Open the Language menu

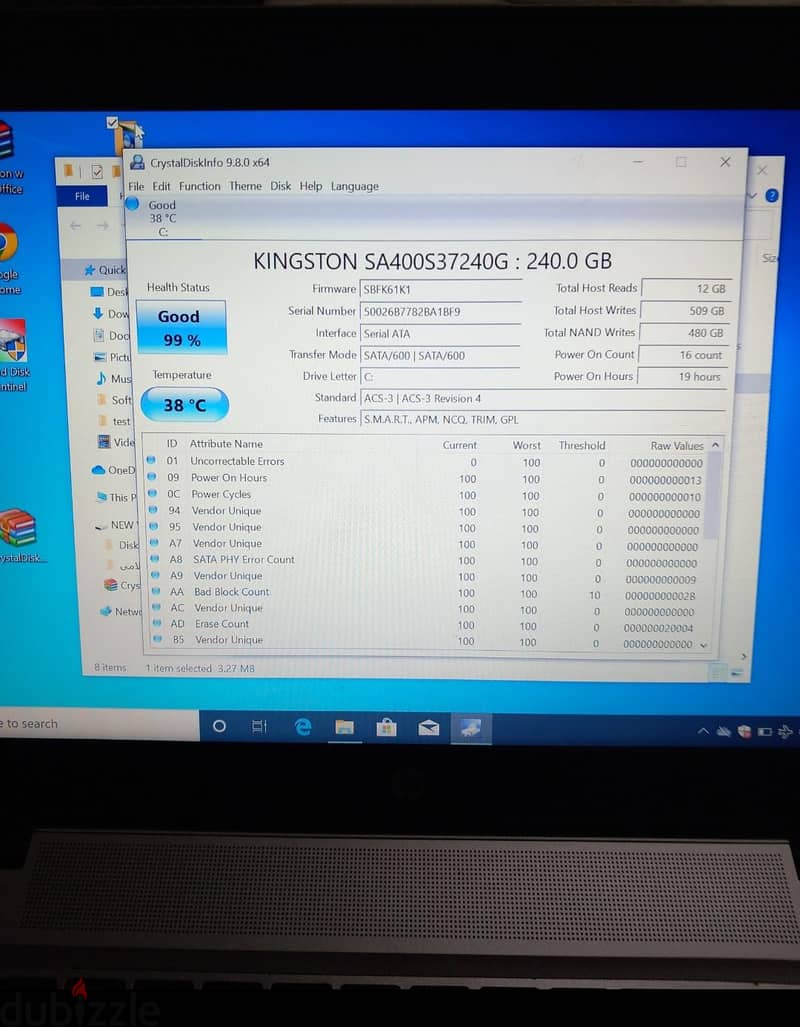354,186
